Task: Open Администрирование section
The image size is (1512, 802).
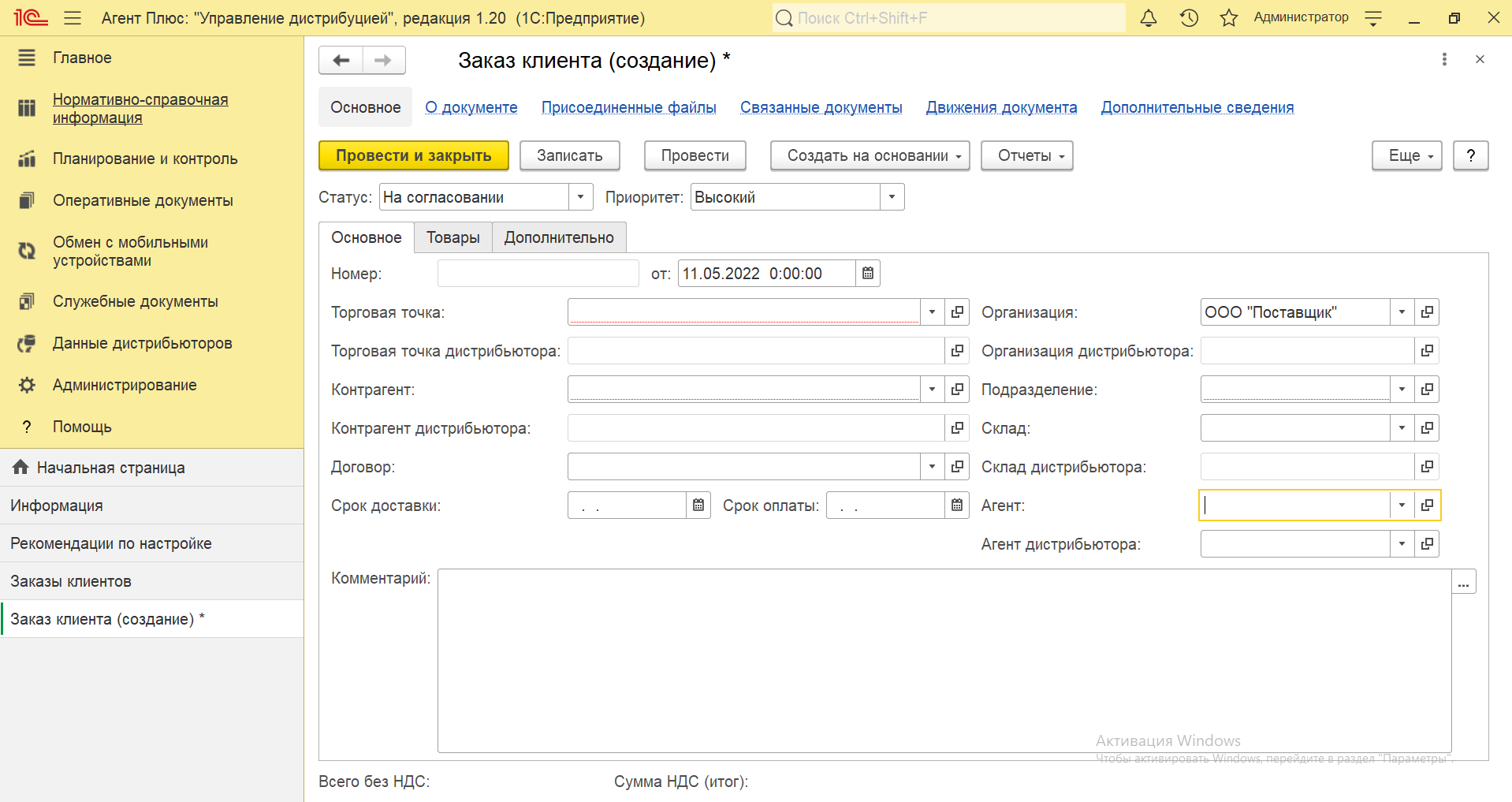Action: [x=151, y=385]
